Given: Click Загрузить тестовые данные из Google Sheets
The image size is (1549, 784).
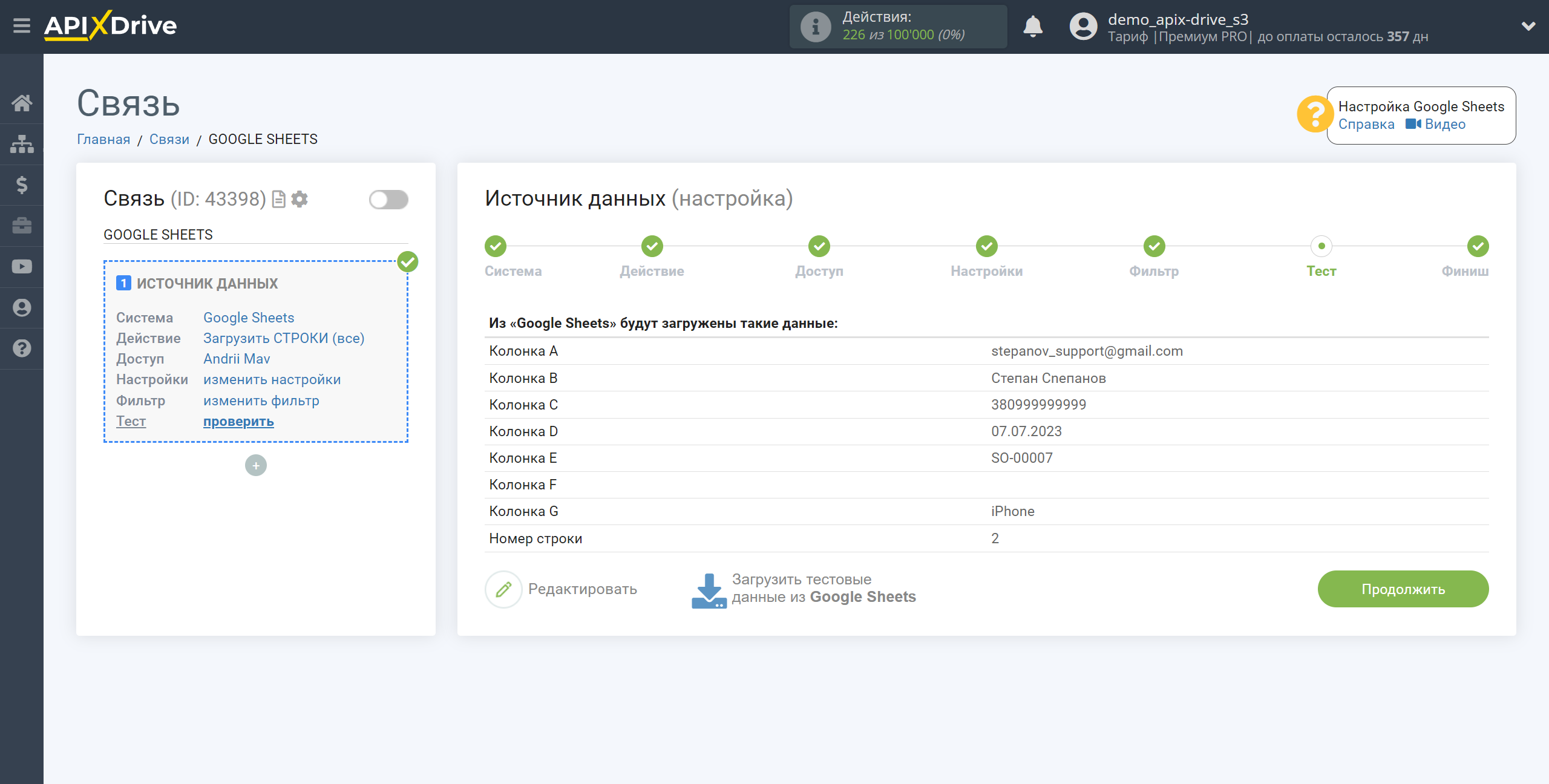Looking at the screenshot, I should pyautogui.click(x=824, y=588).
